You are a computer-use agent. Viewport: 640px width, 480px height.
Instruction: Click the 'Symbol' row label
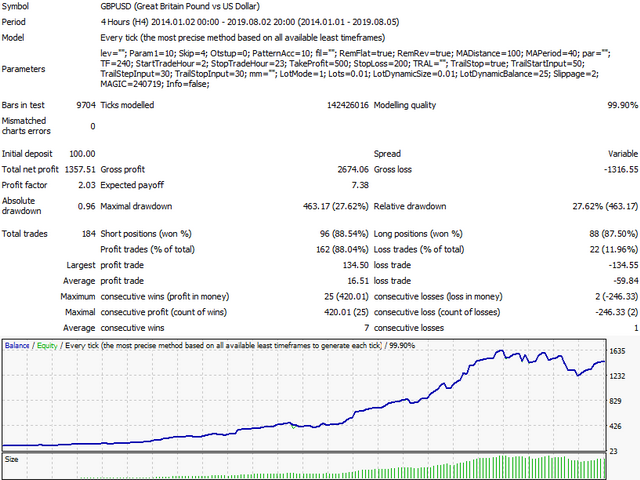coord(15,6)
